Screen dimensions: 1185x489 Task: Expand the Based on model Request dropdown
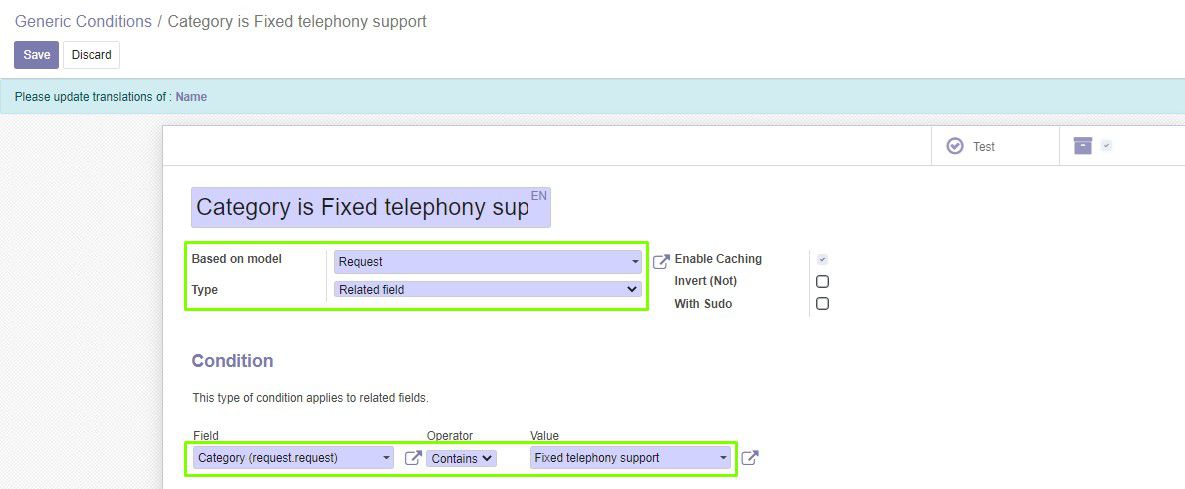tap(488, 262)
